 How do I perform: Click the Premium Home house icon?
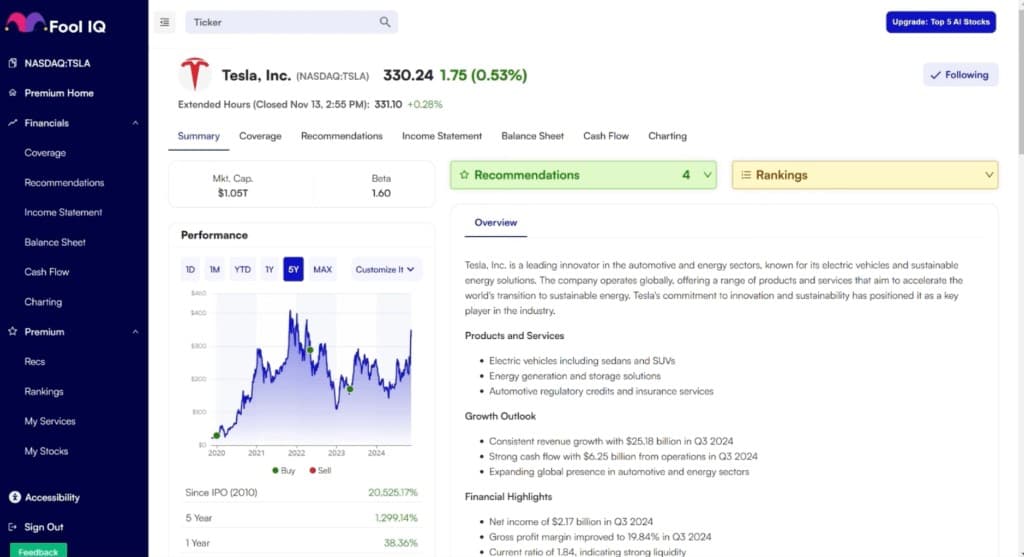click(x=12, y=93)
